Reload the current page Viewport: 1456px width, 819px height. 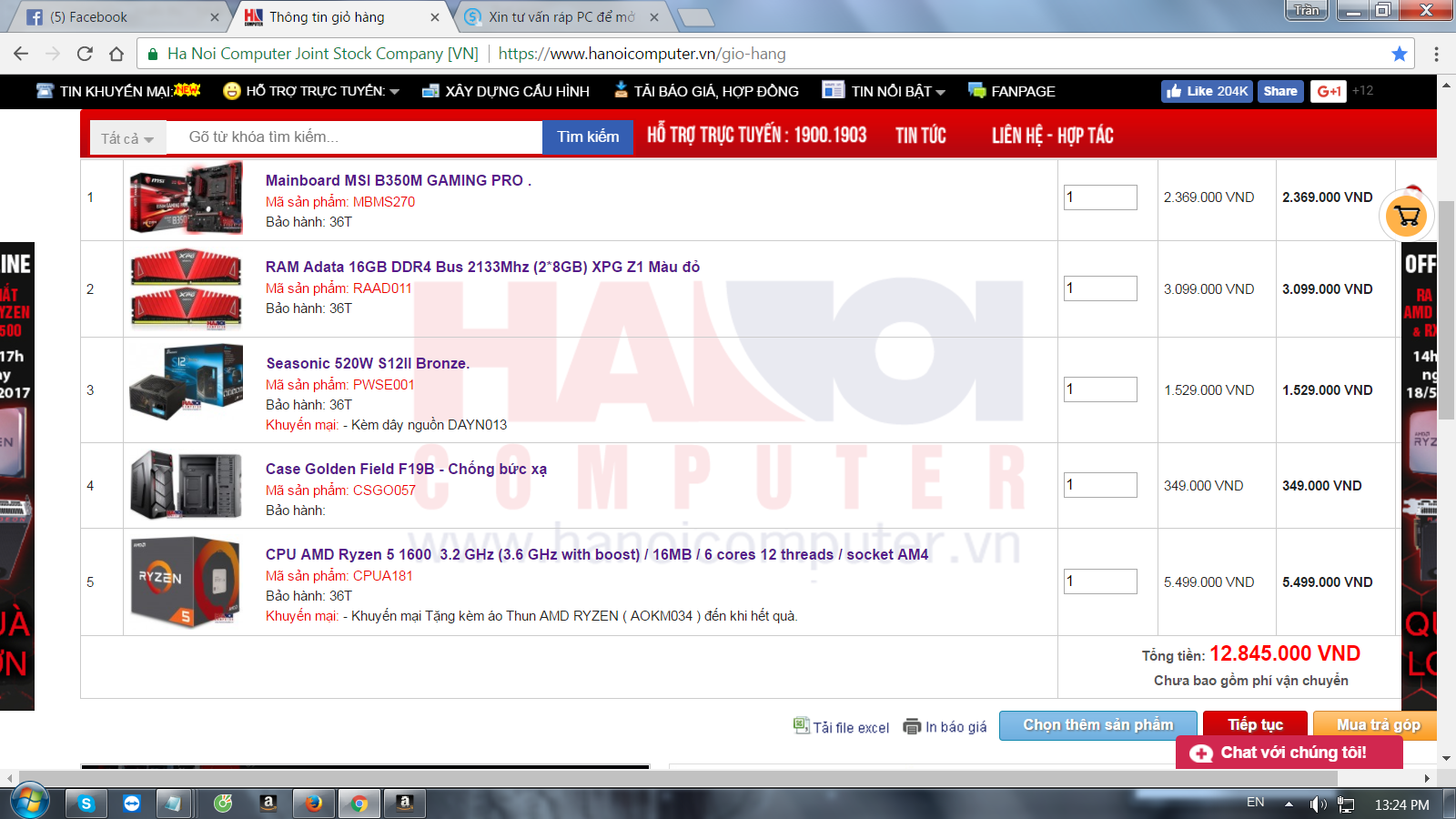click(85, 54)
